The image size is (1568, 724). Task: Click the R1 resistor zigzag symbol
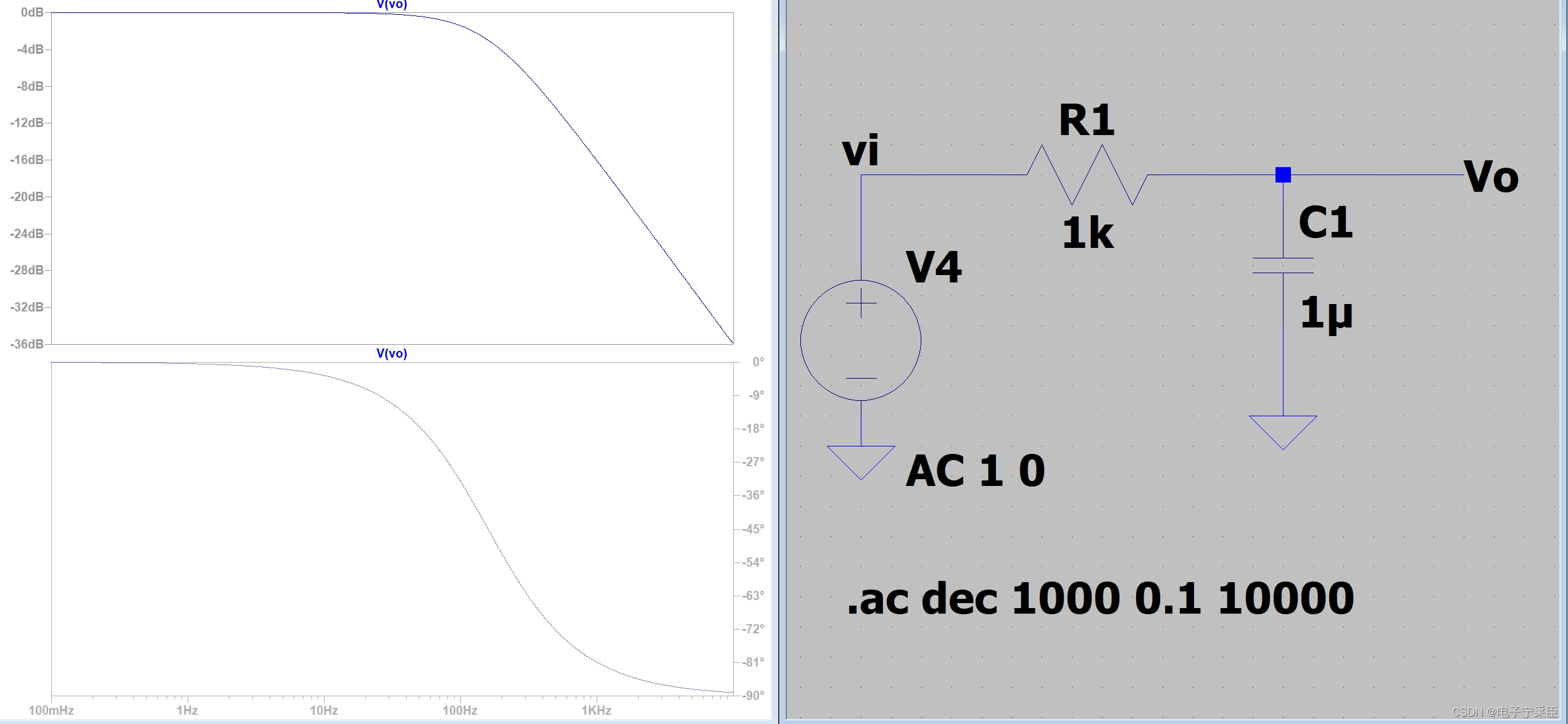coord(1087,175)
